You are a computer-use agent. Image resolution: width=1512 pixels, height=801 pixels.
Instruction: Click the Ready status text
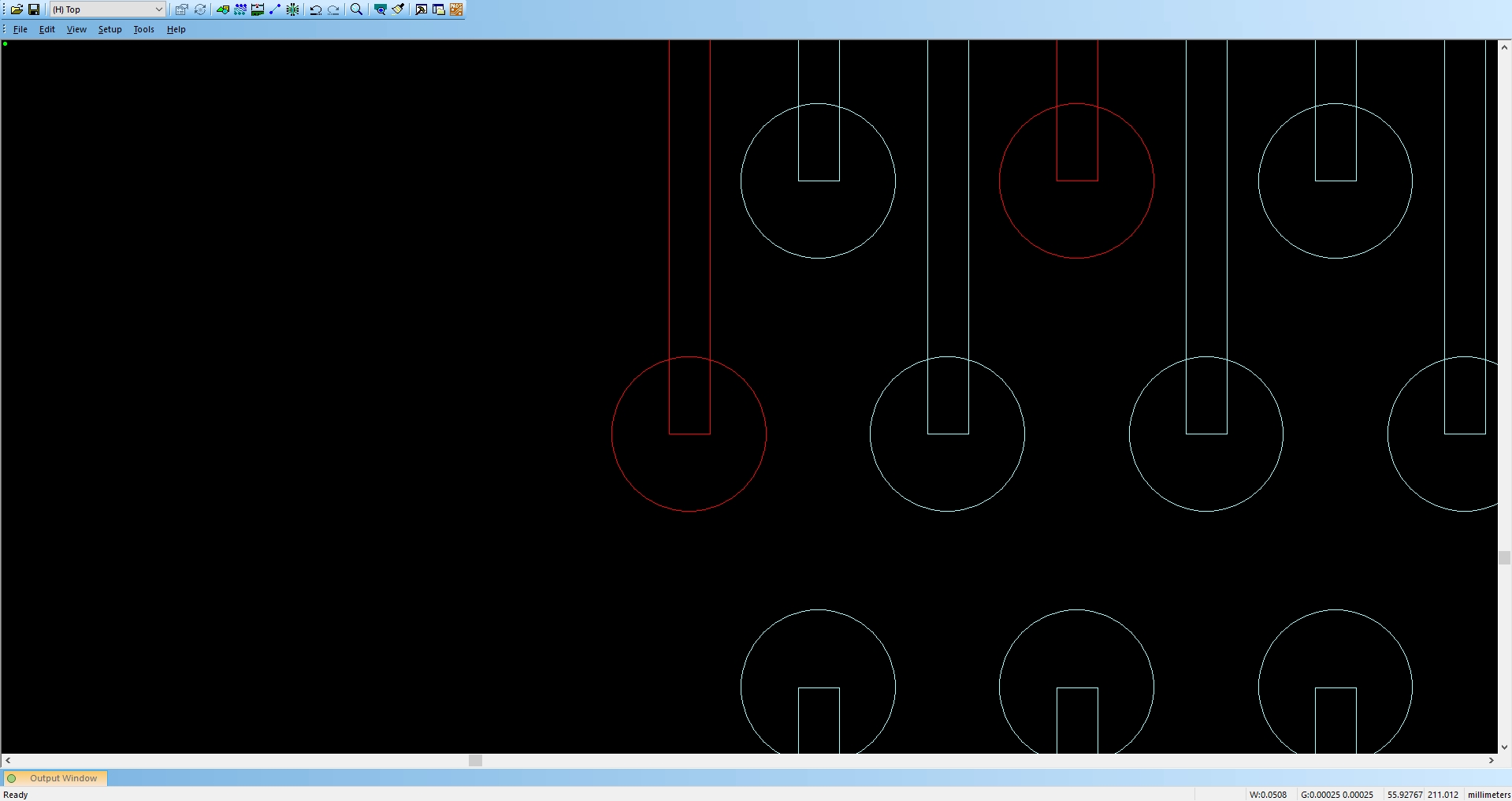[16, 795]
